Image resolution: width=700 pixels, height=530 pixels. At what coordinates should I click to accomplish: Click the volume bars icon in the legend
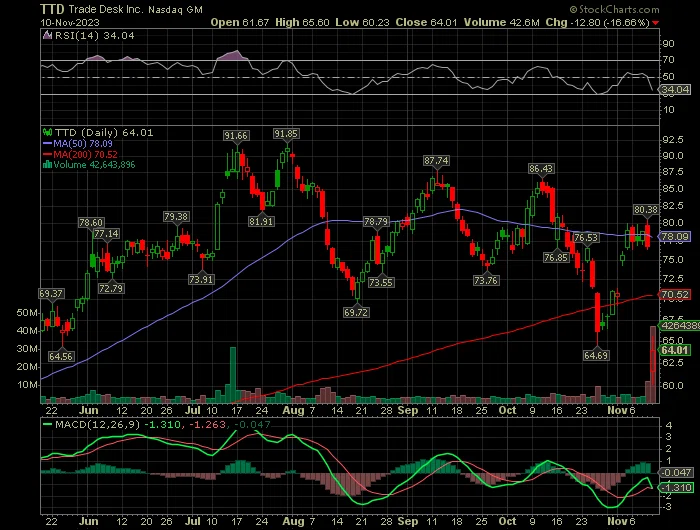click(x=47, y=165)
